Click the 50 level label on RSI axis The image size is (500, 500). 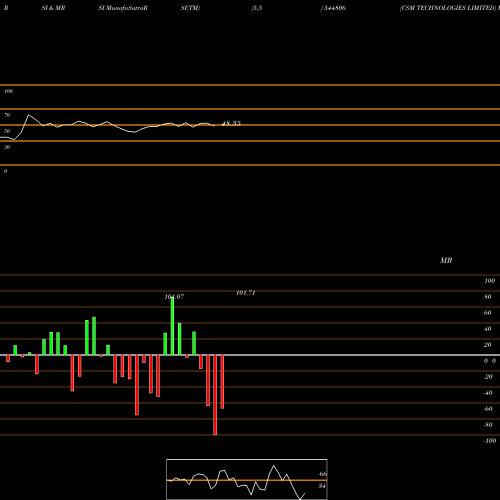[x=7, y=131]
